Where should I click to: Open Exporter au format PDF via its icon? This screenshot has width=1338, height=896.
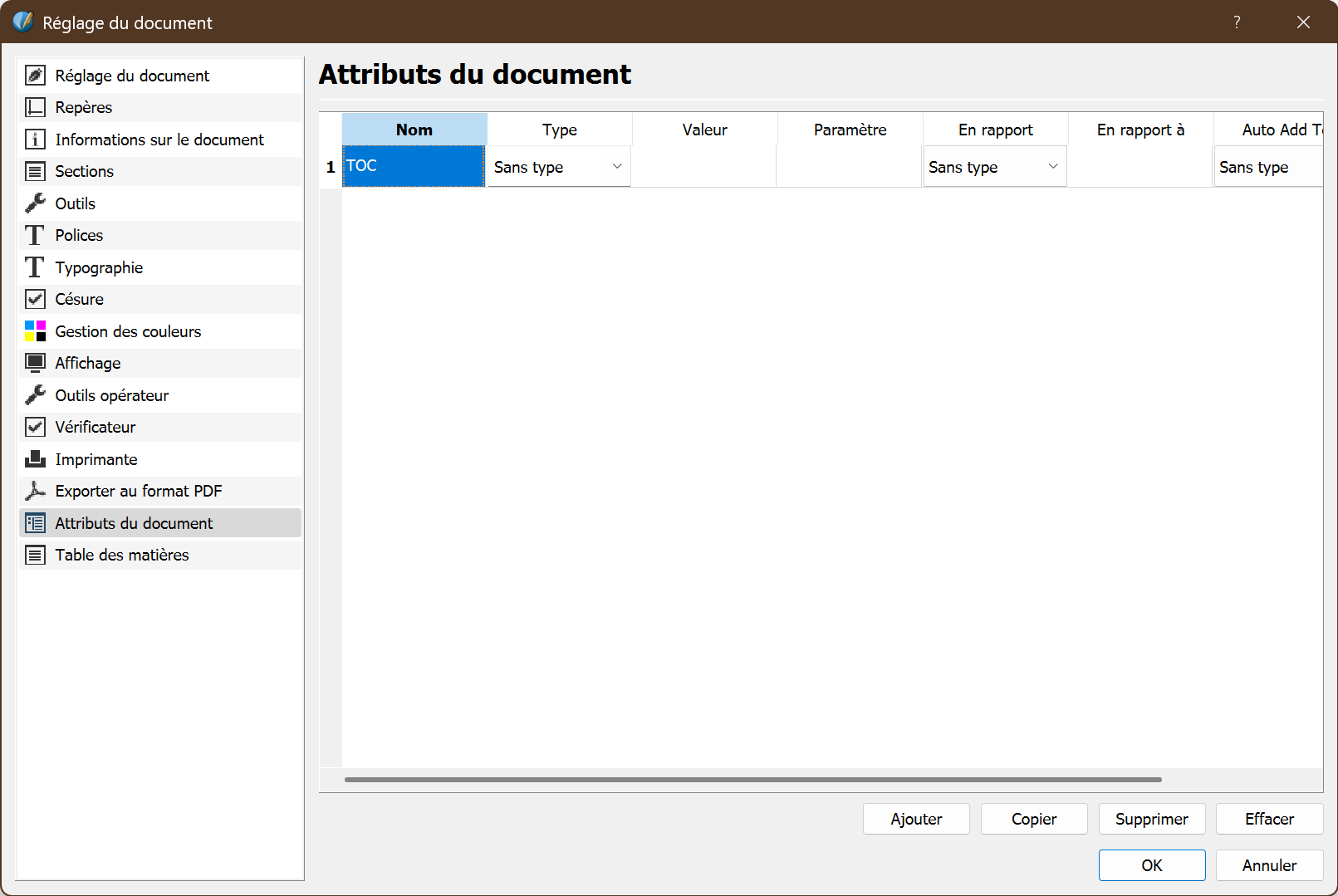click(36, 491)
